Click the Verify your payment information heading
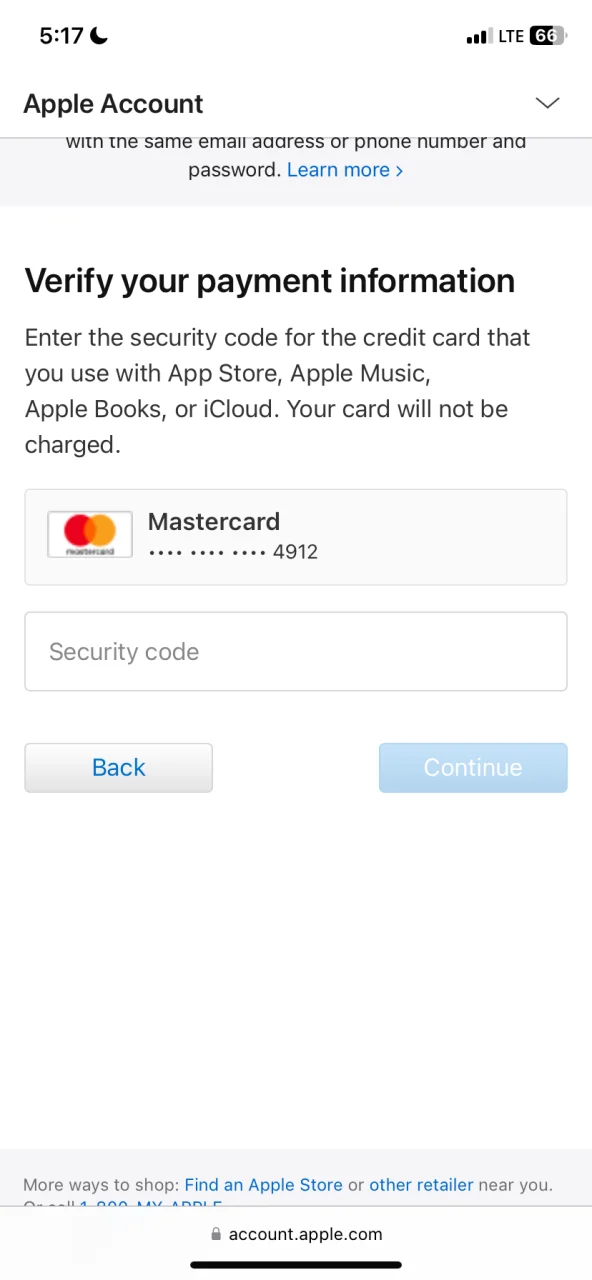The width and height of the screenshot is (592, 1280). click(270, 281)
